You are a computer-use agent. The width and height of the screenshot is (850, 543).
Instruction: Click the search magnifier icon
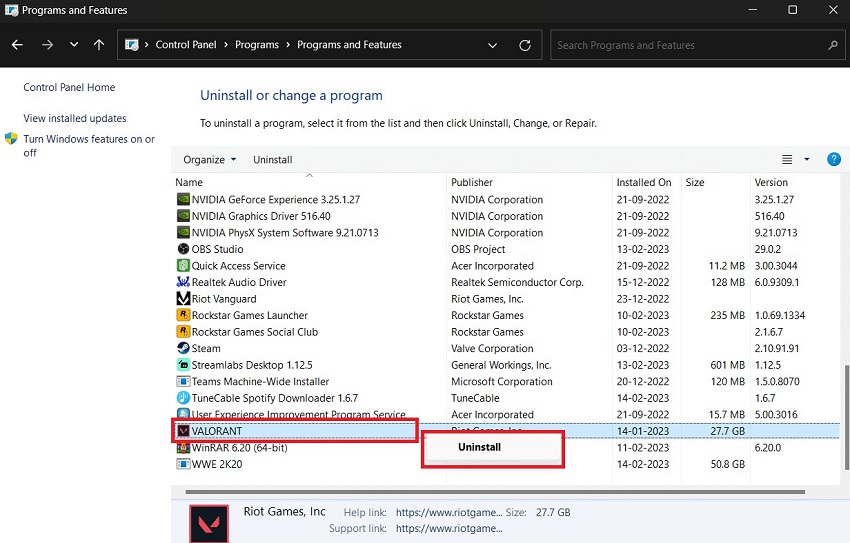point(833,46)
